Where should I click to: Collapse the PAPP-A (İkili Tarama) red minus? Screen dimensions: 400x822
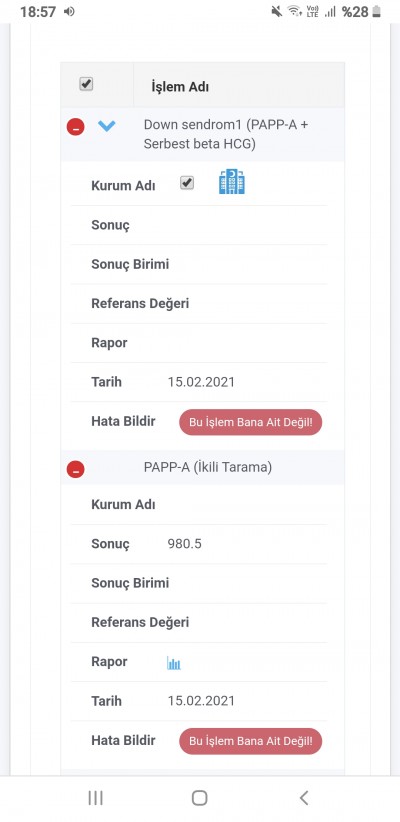(75, 469)
